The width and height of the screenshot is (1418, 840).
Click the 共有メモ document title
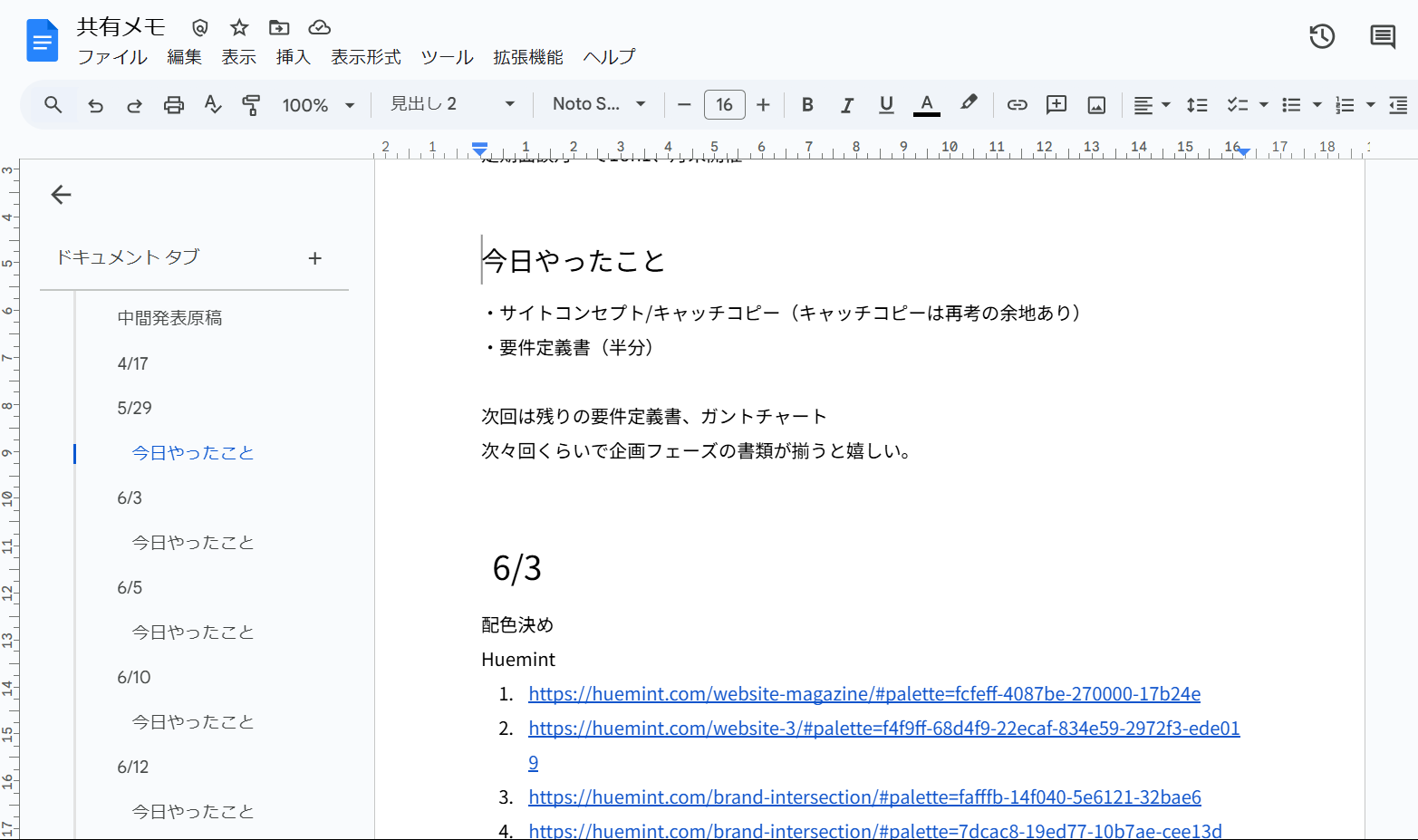pyautogui.click(x=121, y=27)
